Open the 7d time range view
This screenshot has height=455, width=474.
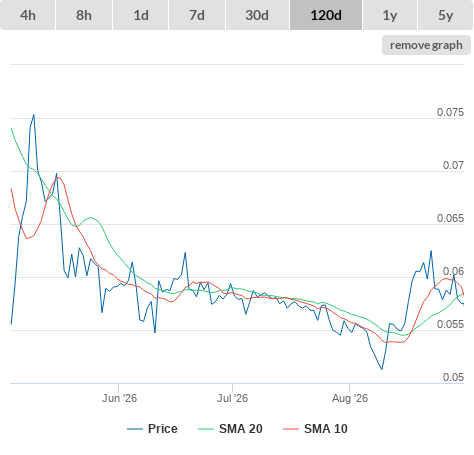tap(197, 15)
